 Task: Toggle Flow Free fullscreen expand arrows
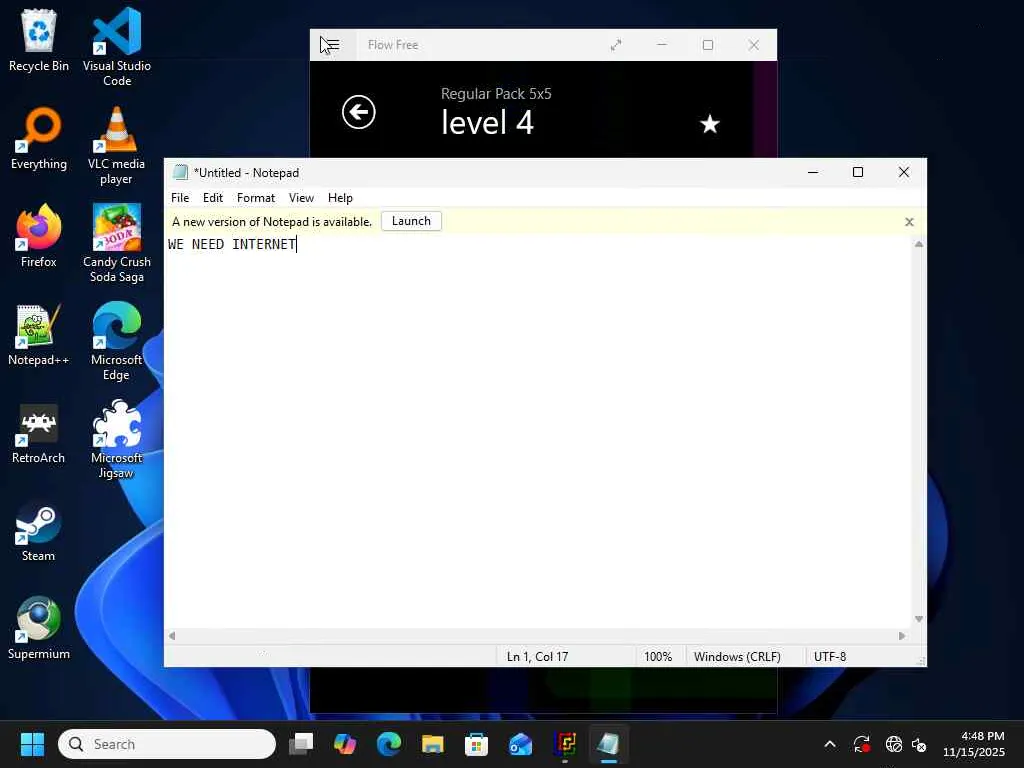point(616,45)
